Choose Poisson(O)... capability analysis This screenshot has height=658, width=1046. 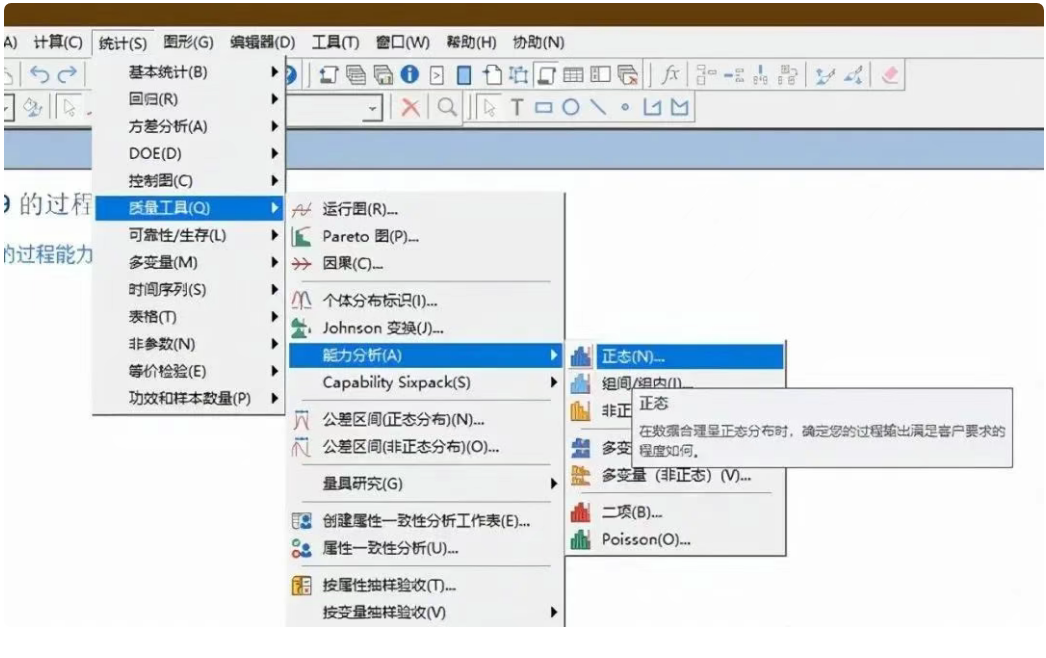[645, 540]
